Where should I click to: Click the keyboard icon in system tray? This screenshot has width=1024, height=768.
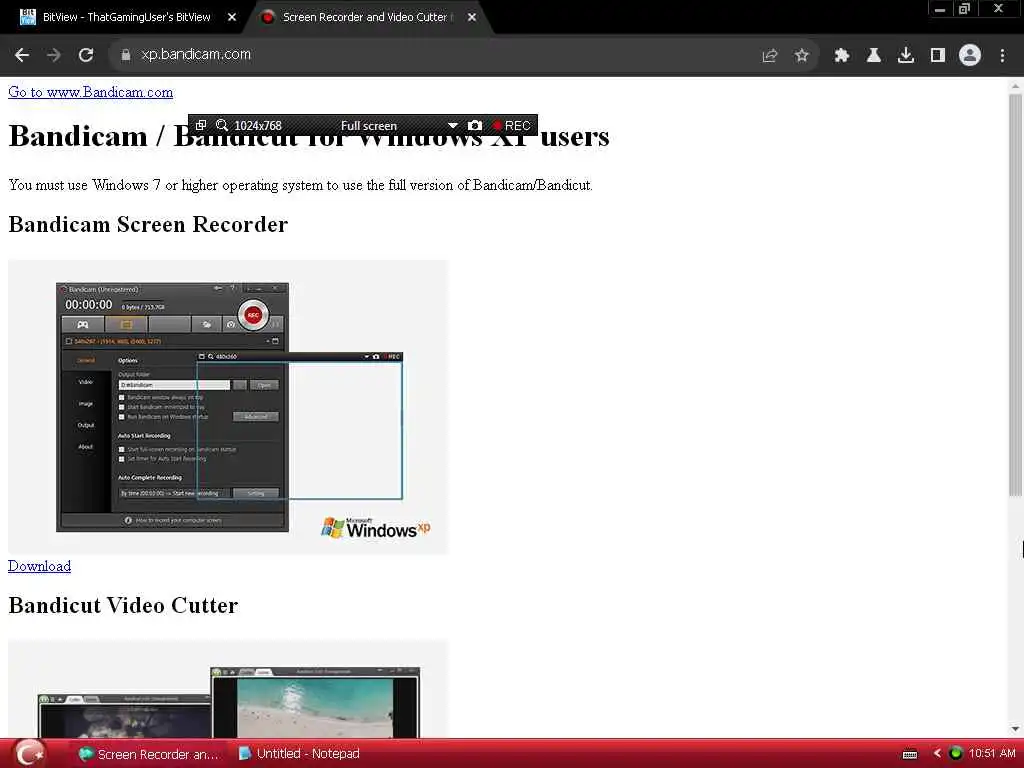pos(910,754)
